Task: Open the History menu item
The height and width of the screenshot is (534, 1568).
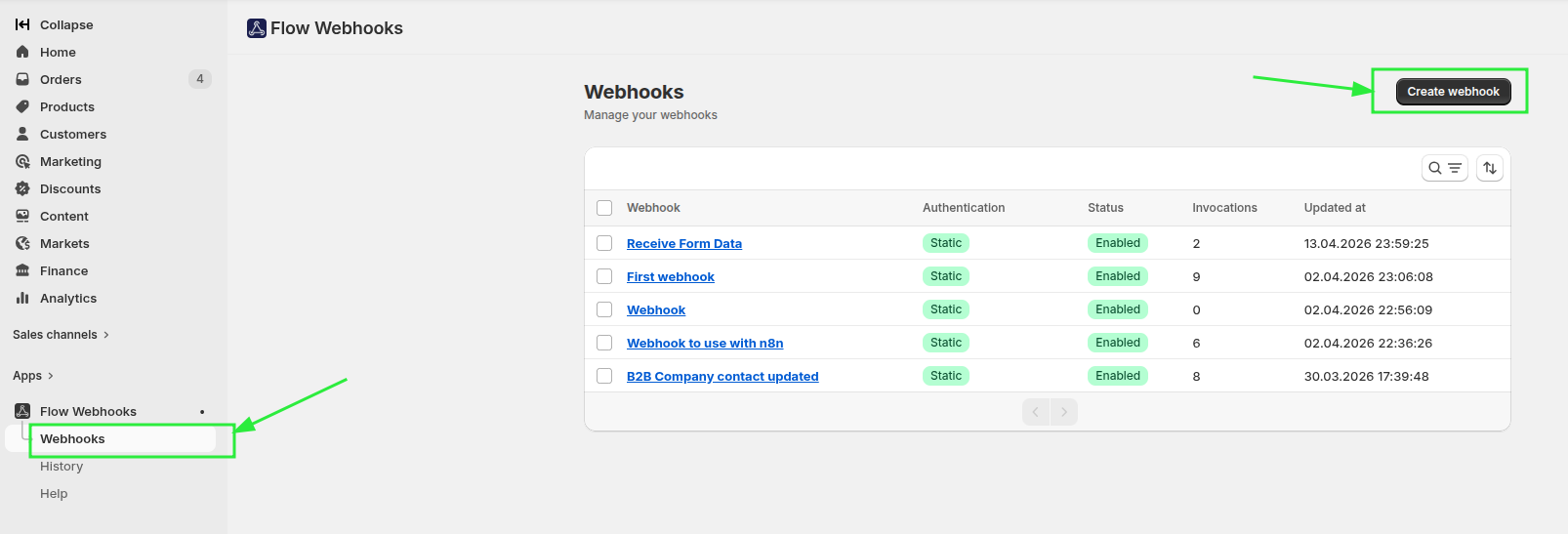Action: pos(62,467)
